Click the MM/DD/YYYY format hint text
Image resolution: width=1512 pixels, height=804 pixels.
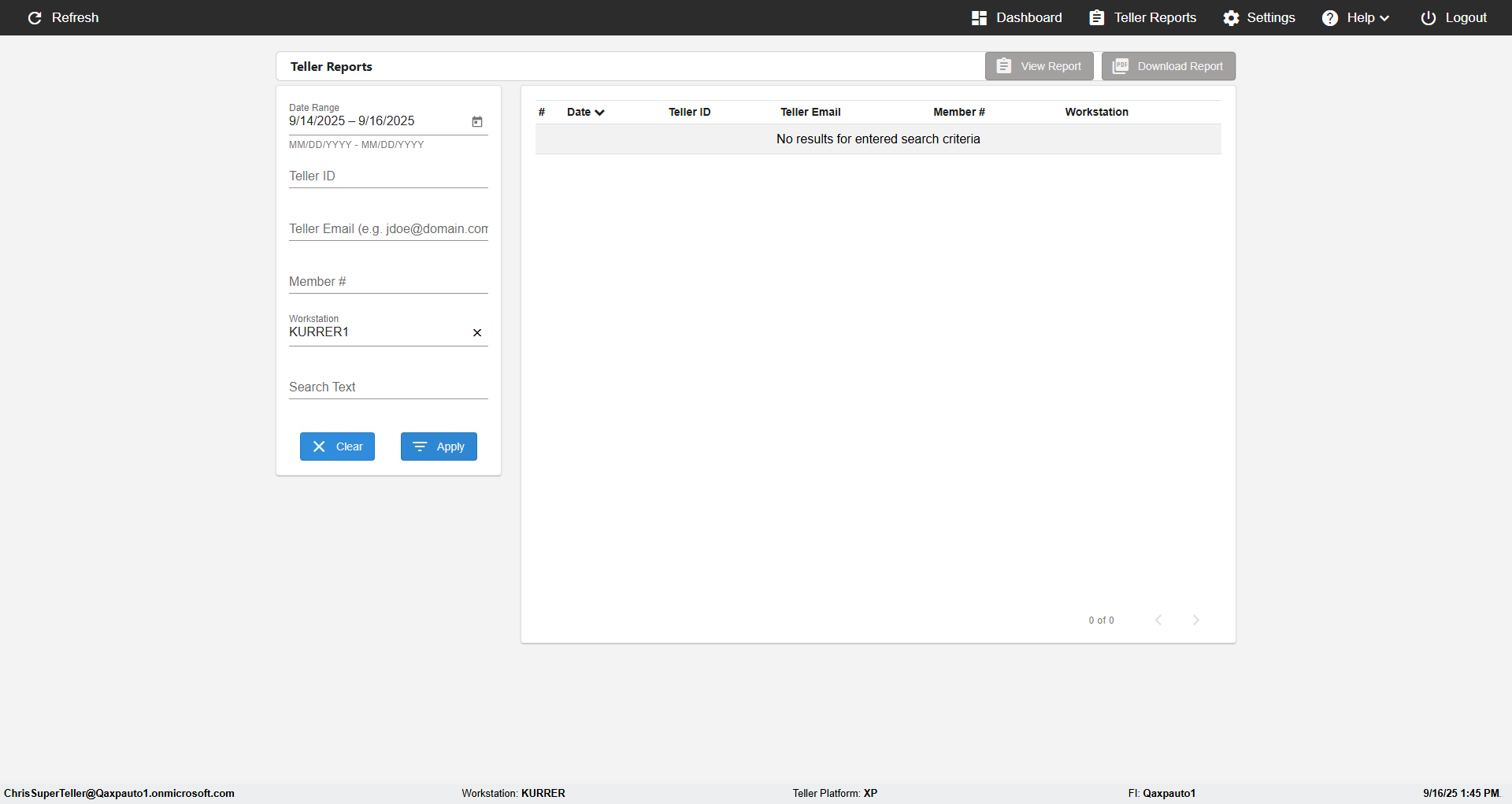point(356,145)
